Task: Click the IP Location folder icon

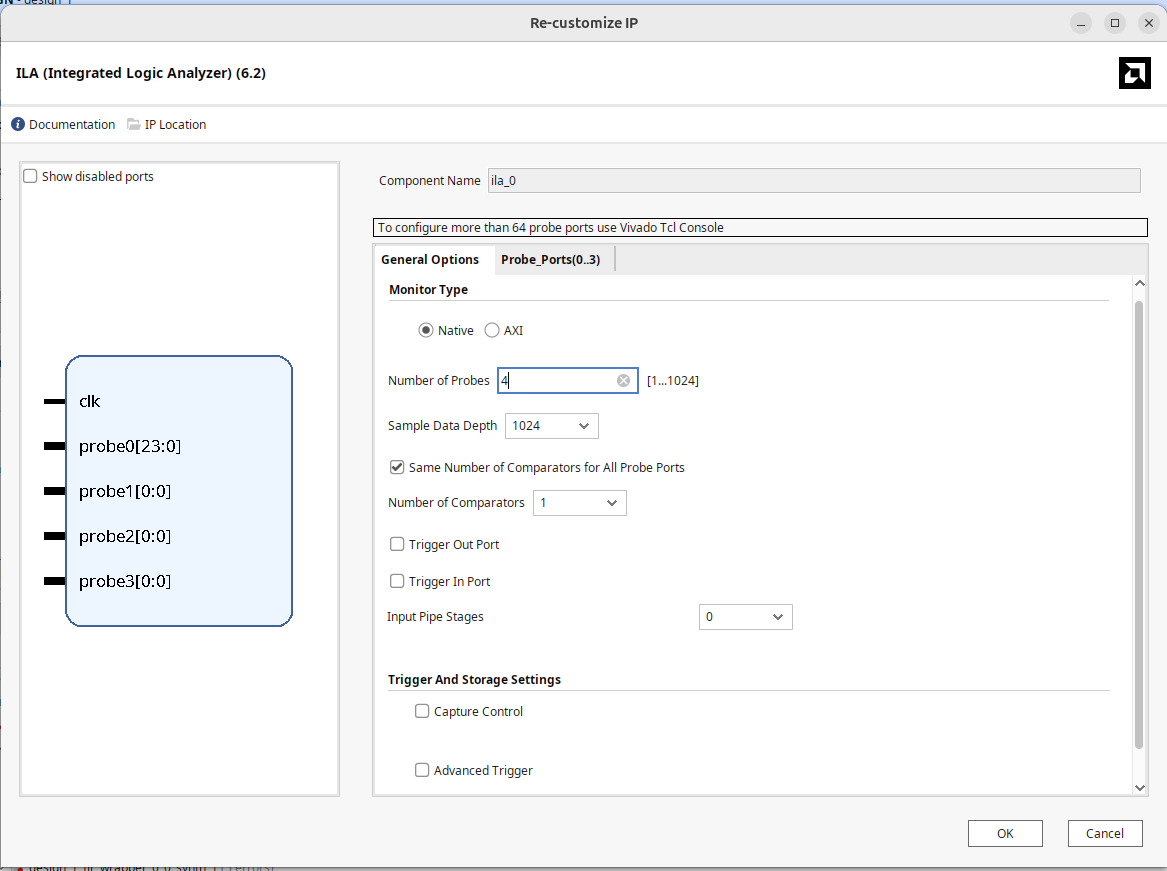Action: [134, 125]
